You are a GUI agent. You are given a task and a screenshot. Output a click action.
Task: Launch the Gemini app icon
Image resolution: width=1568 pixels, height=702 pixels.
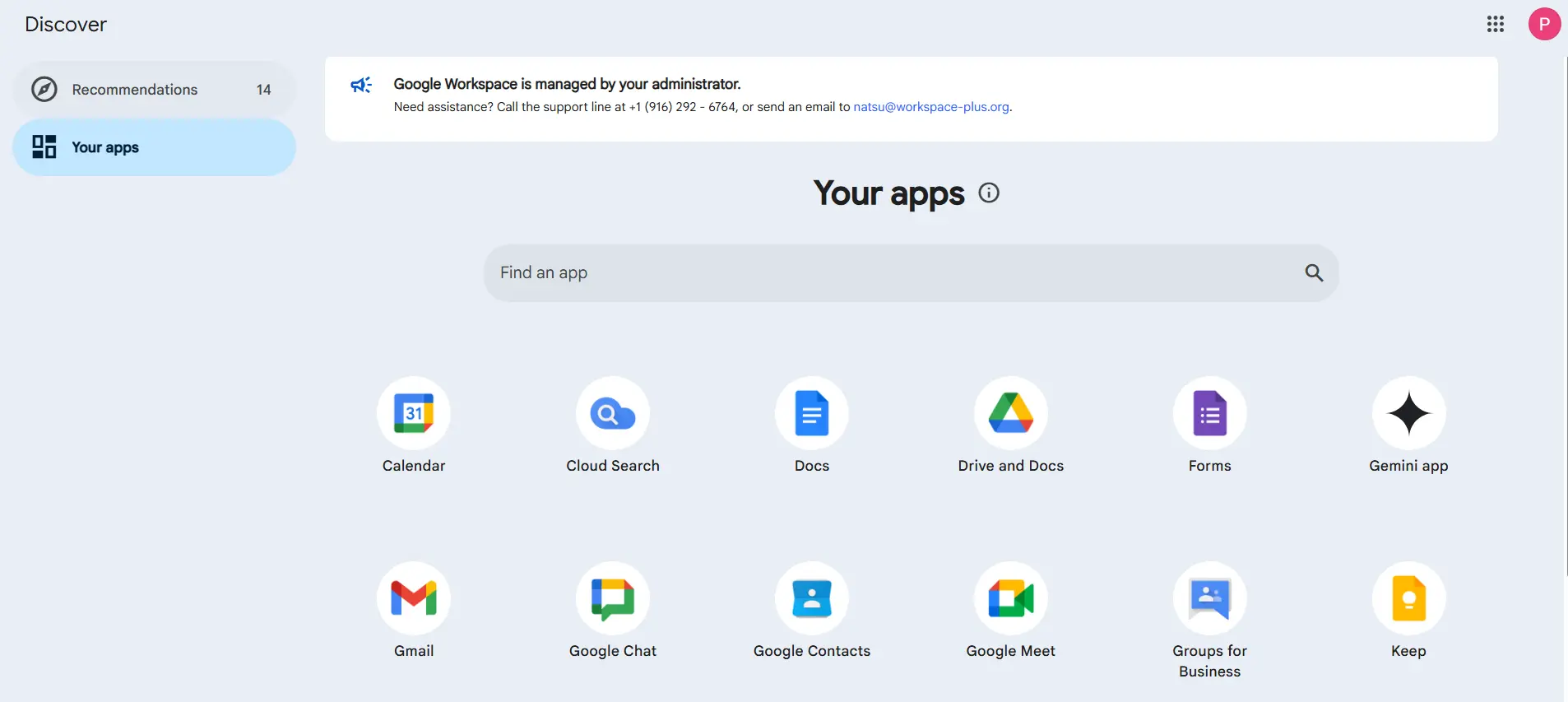tap(1409, 413)
